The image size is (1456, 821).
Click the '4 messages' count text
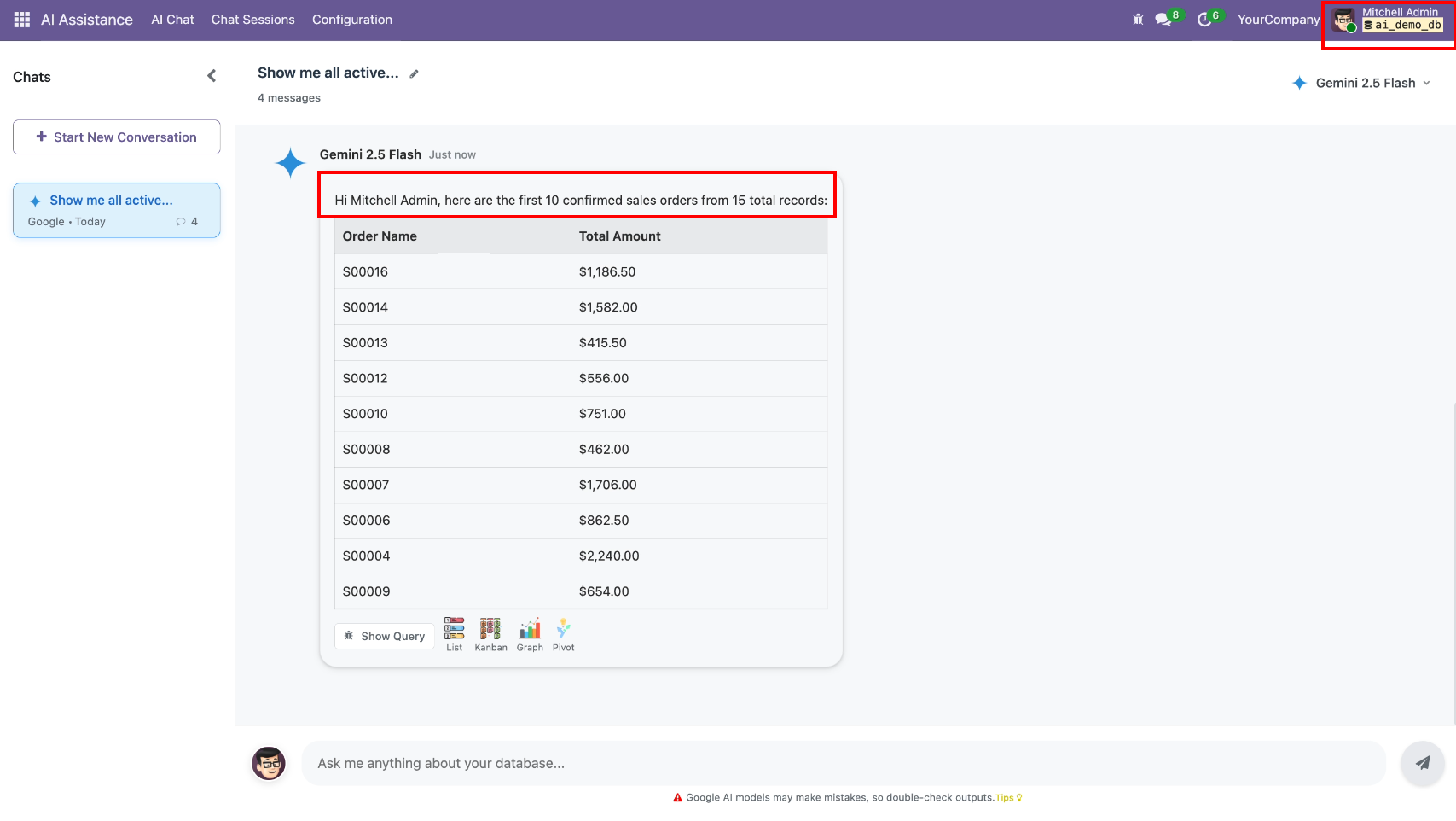click(x=289, y=98)
